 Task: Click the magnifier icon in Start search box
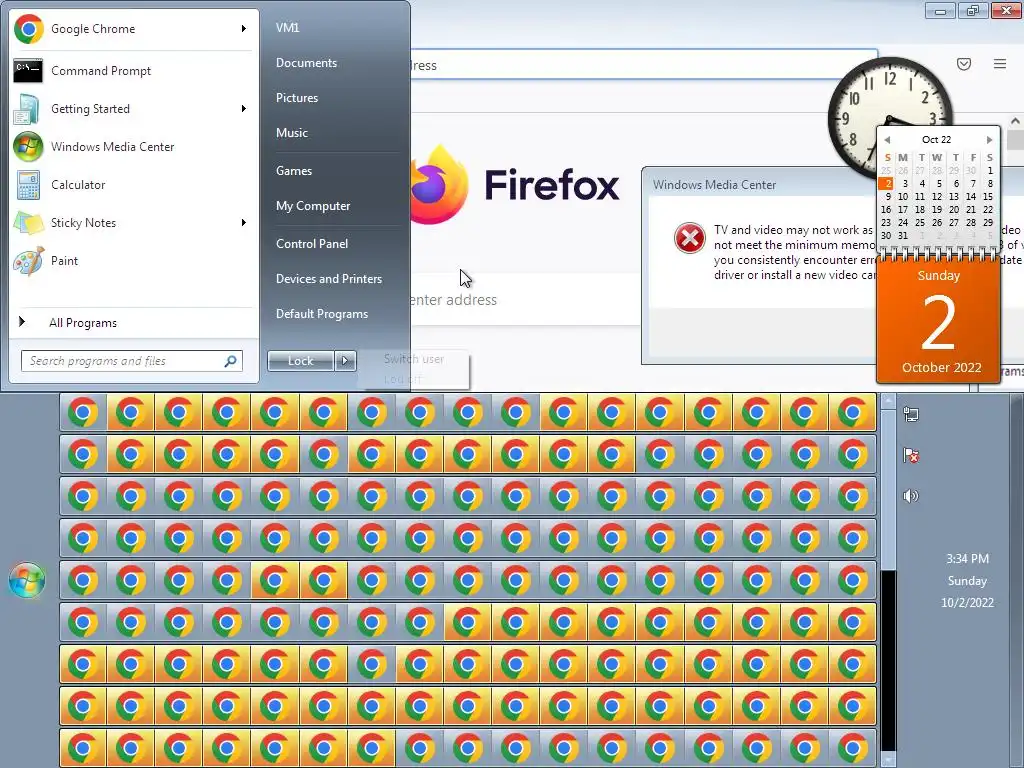click(x=231, y=360)
